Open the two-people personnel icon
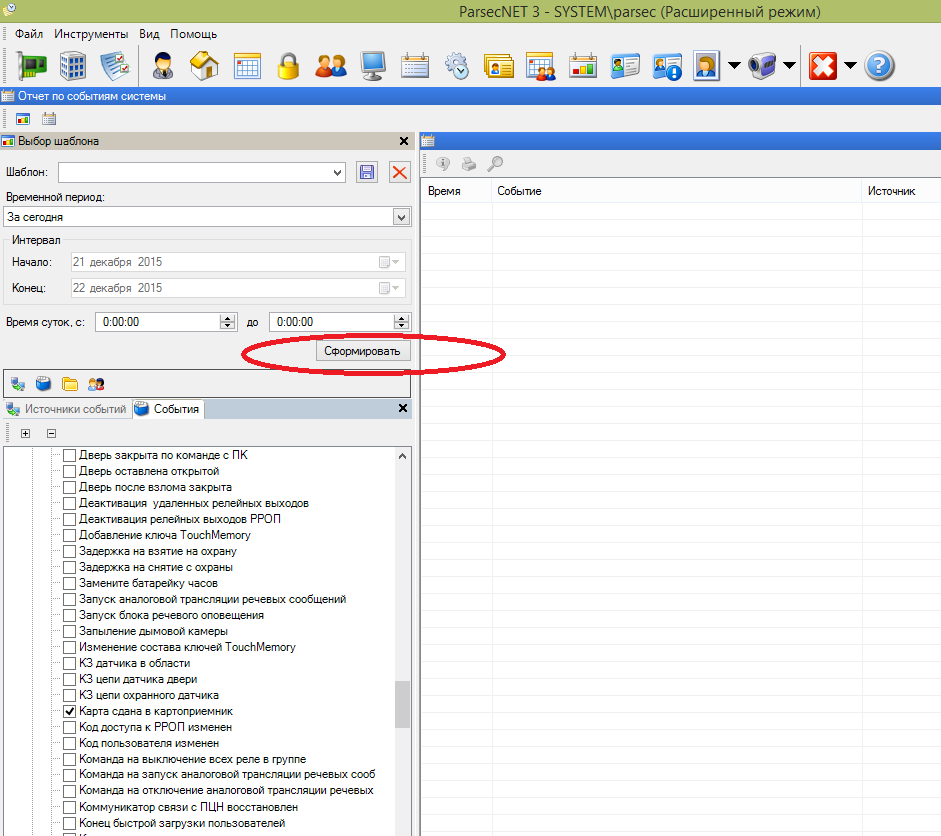941x836 pixels. coord(331,65)
